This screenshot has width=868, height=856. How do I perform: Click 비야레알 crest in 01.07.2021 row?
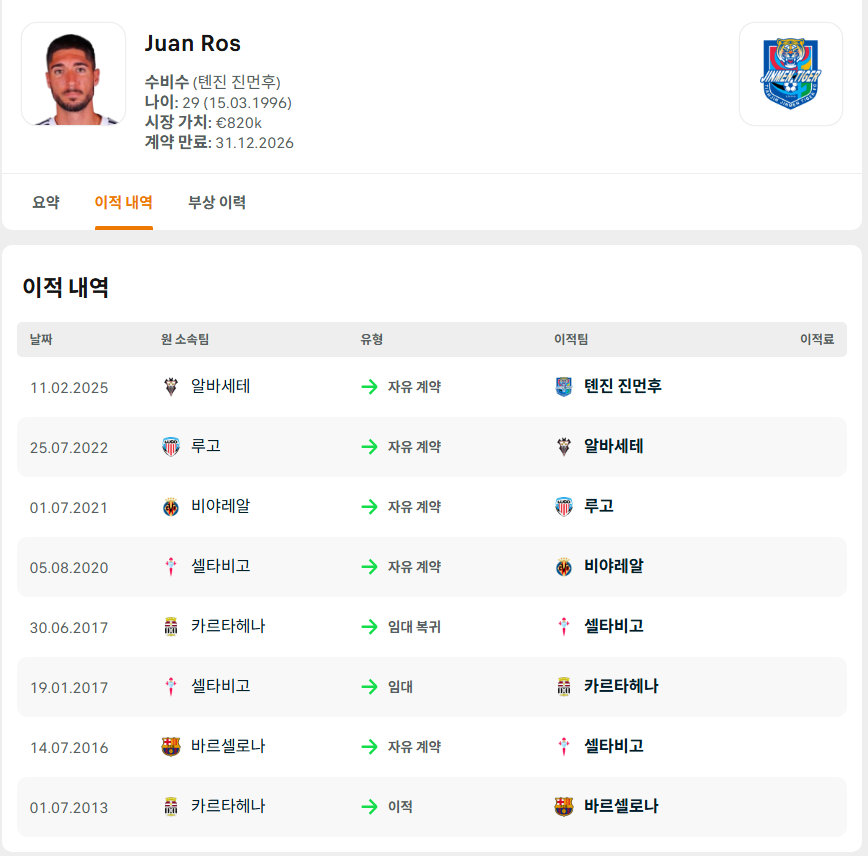click(x=170, y=507)
